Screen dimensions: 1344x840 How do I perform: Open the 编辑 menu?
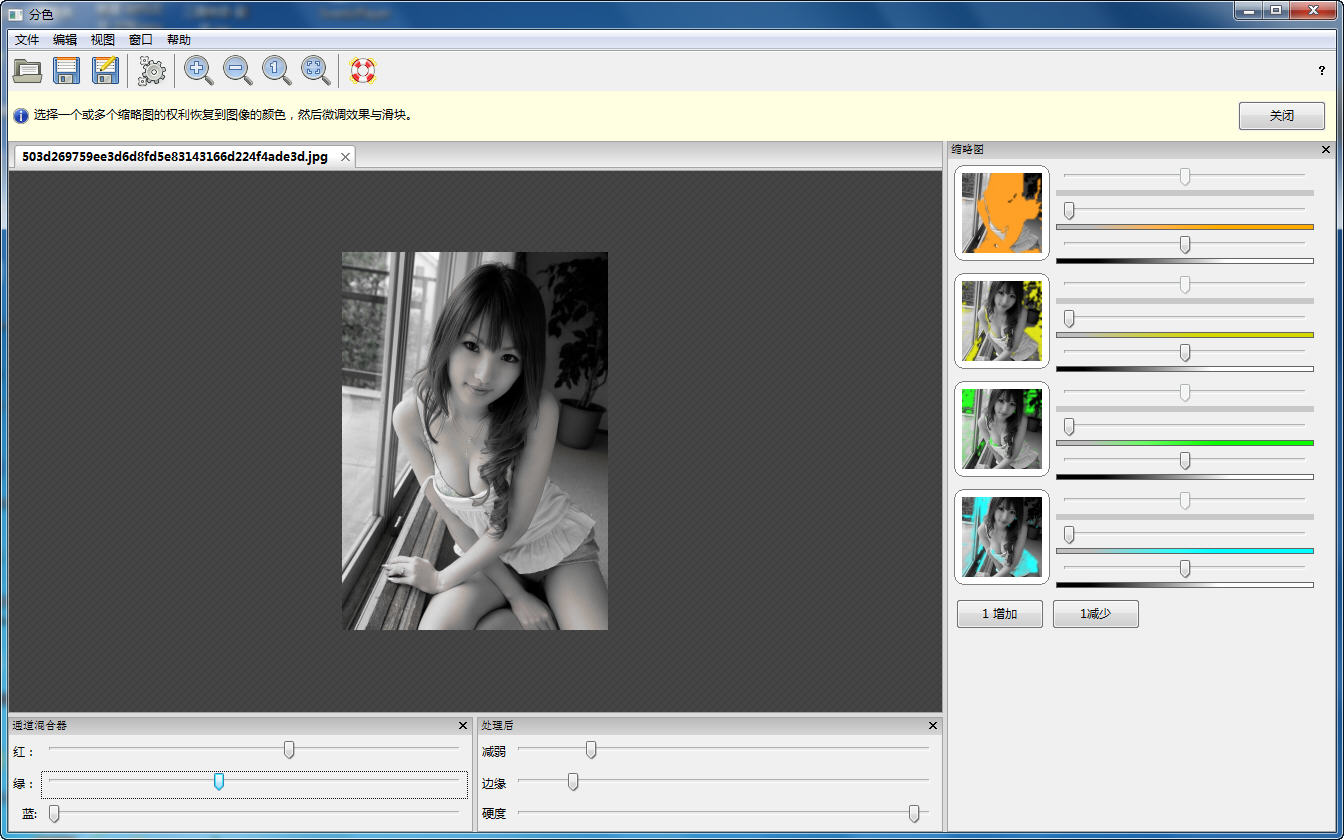[x=65, y=40]
